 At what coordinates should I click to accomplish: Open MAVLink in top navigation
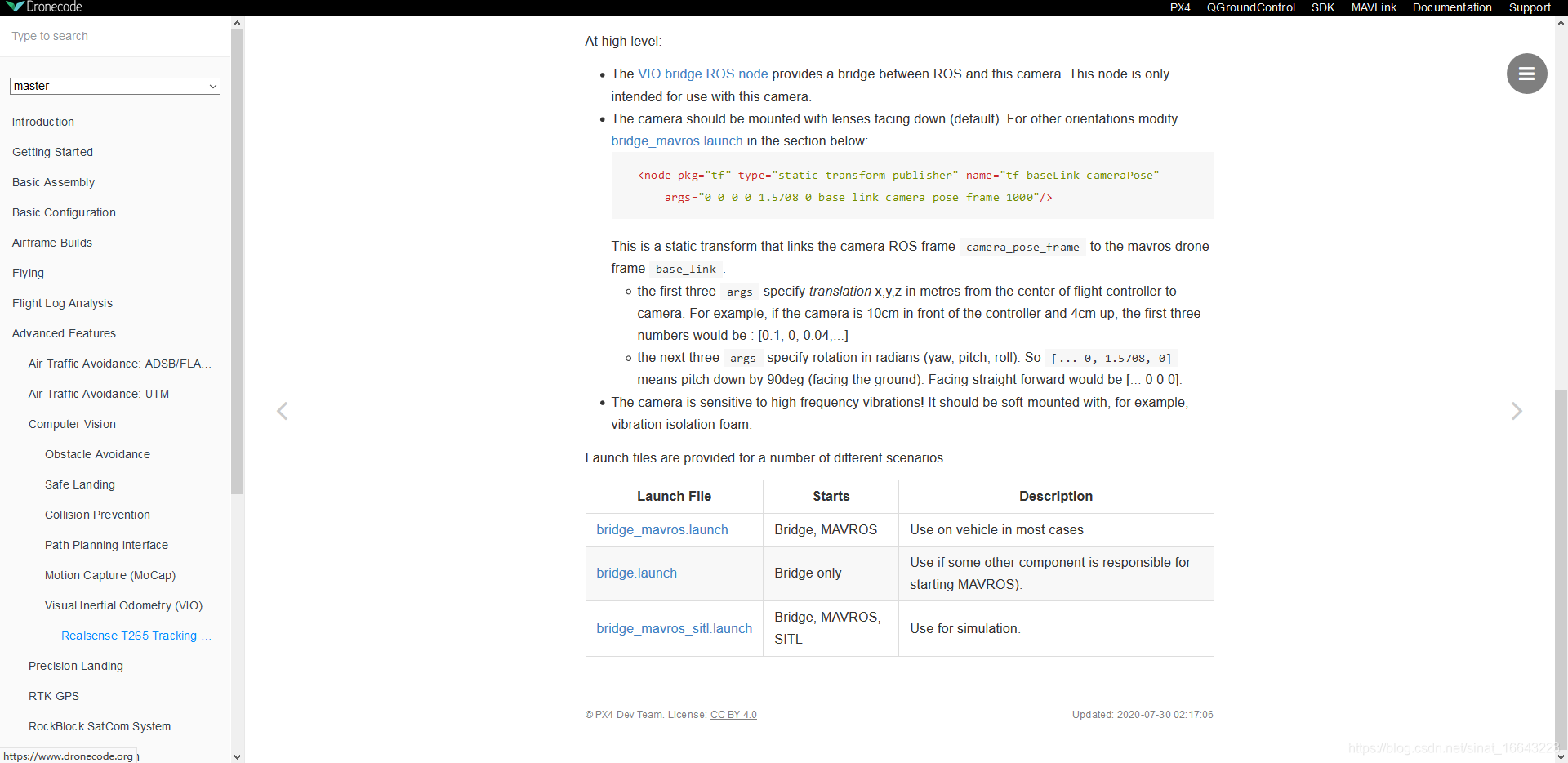pos(1374,7)
